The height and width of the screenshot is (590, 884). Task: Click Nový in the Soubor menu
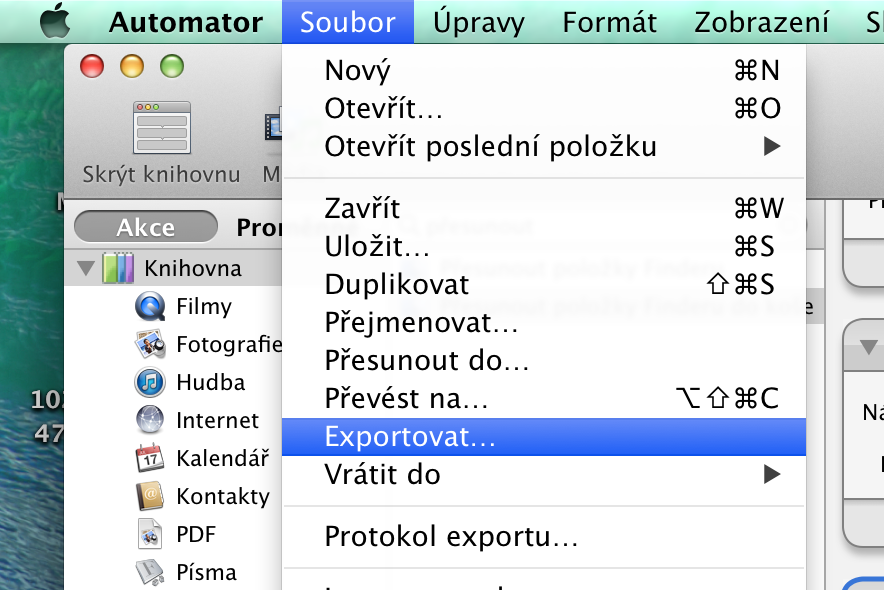(x=357, y=71)
